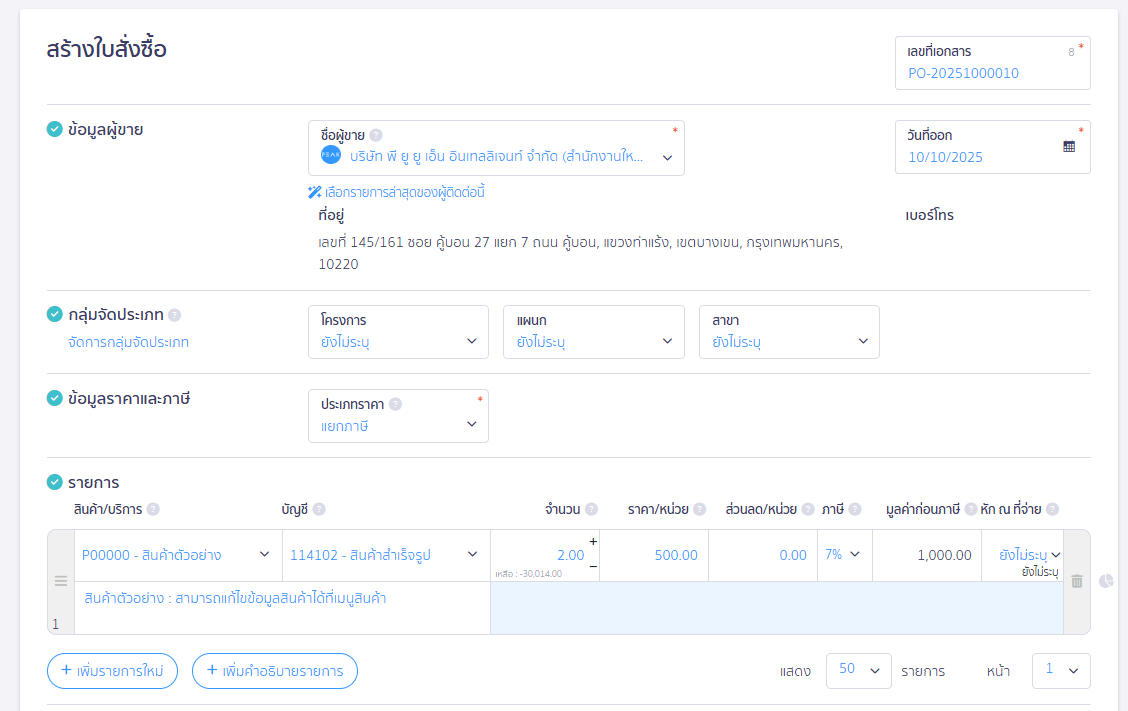The image size is (1128, 711).
Task: Grab the drag handle icon of row 1
Action: [60, 581]
